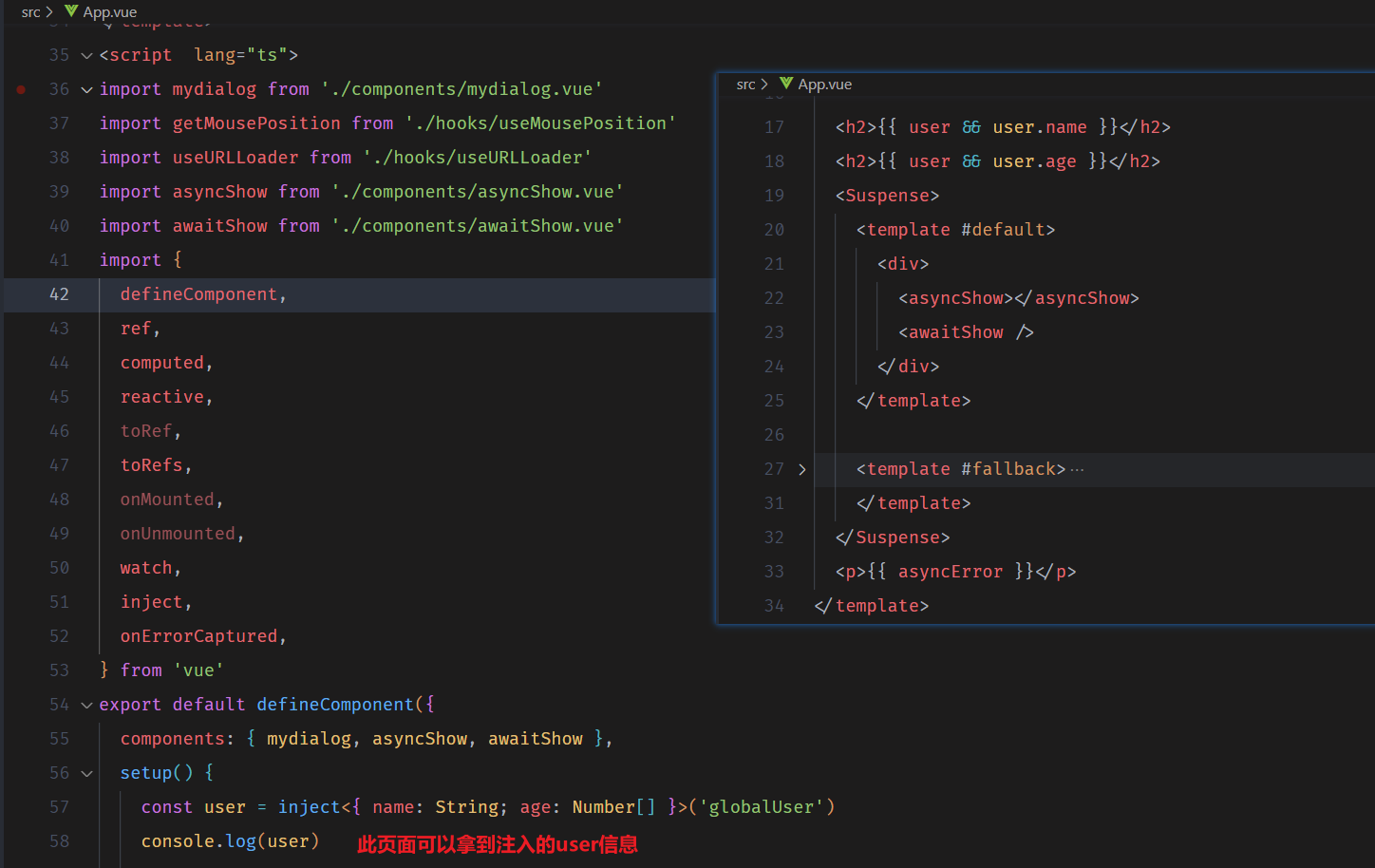This screenshot has width=1375, height=868.
Task: Click the 'reactive,' import on line 45
Action: pyautogui.click(x=166, y=397)
